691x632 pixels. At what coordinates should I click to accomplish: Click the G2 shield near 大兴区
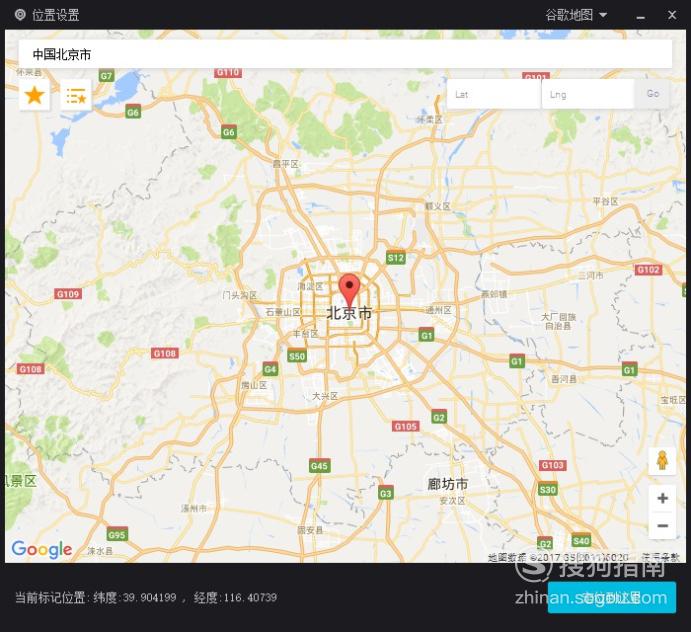tap(438, 417)
